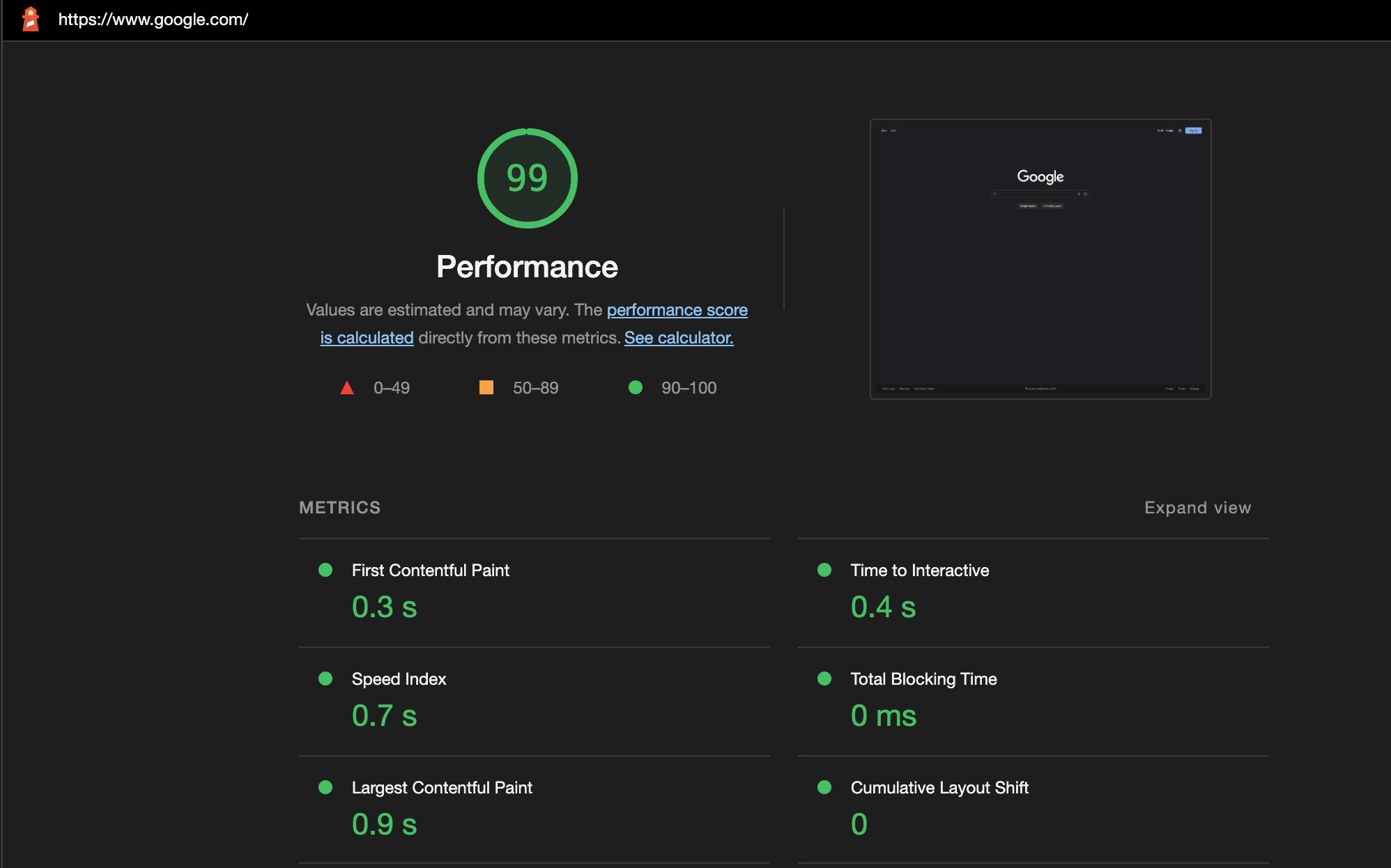
Task: Click the First Contentful Paint label
Action: point(431,571)
